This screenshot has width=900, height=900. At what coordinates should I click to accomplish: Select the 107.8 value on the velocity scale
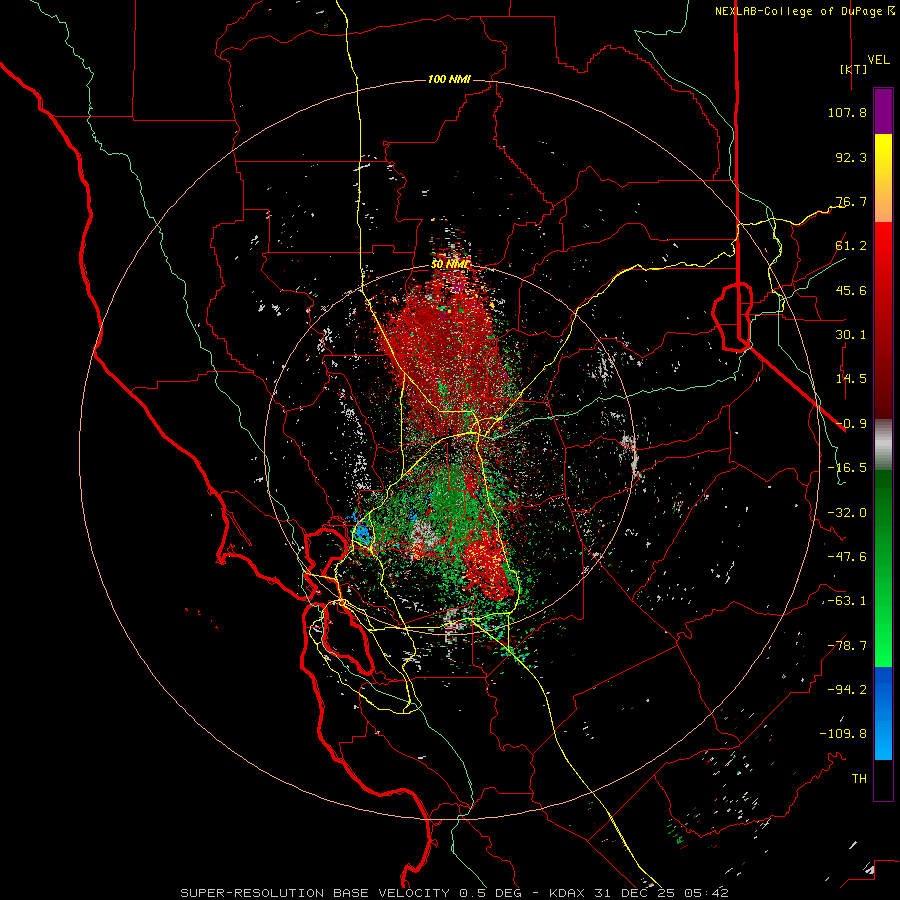[847, 112]
